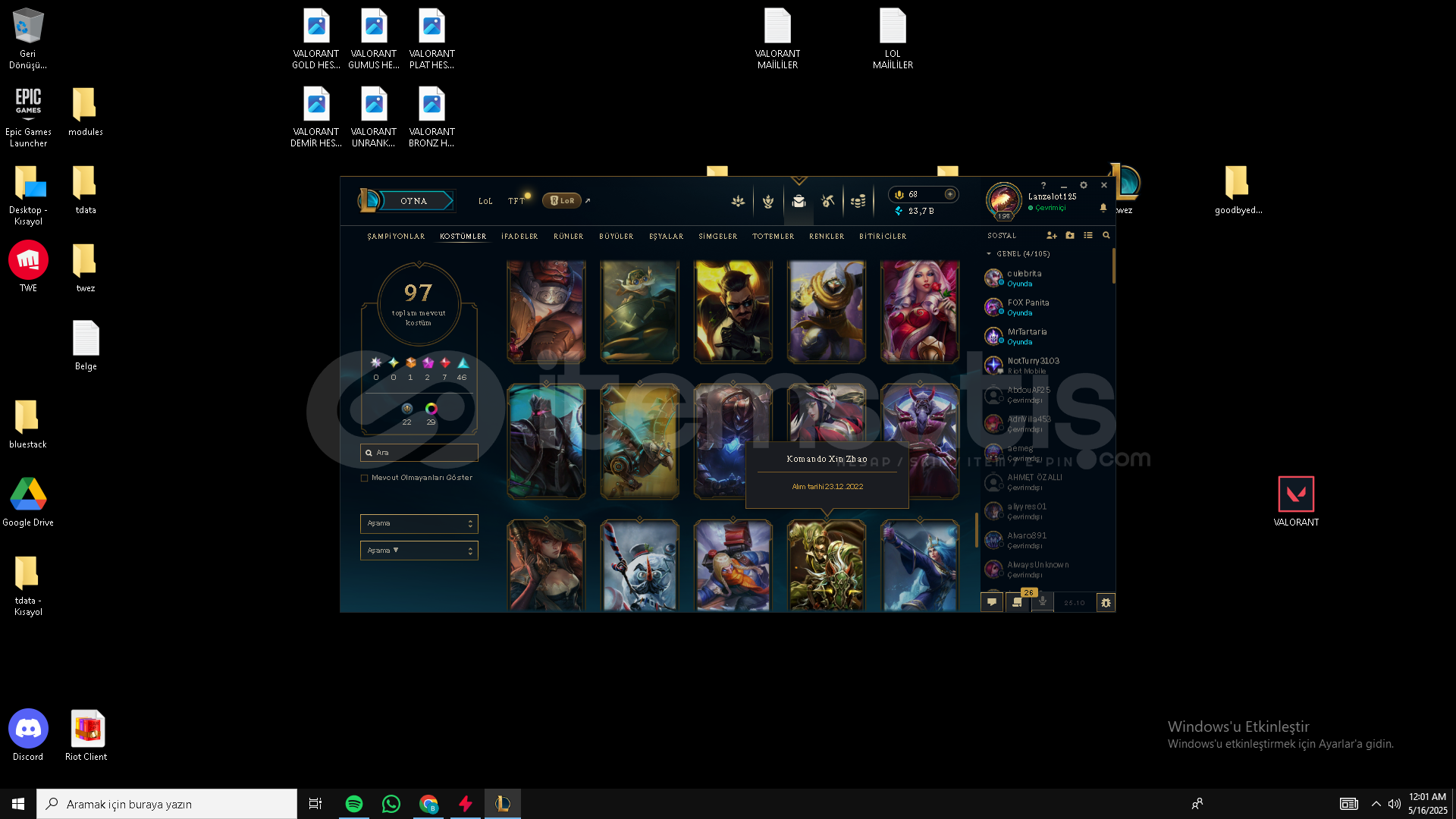Open the missions scroll icon with 26 badge
Image resolution: width=1456 pixels, height=819 pixels.
[1018, 603]
